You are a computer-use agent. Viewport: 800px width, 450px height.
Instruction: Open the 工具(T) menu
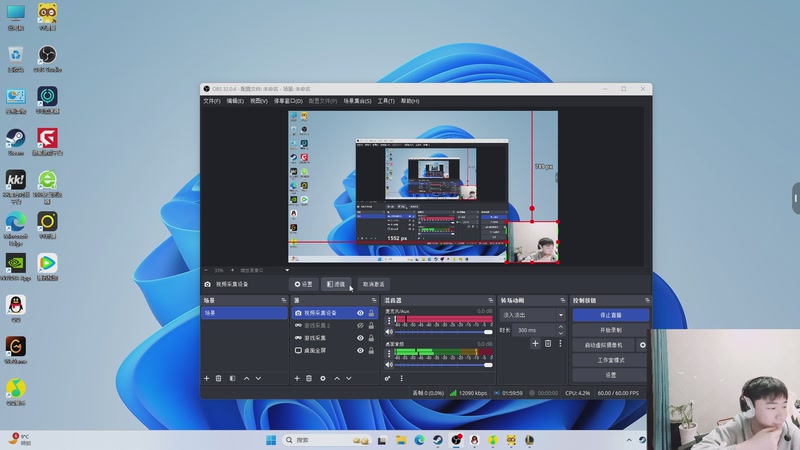[385, 101]
